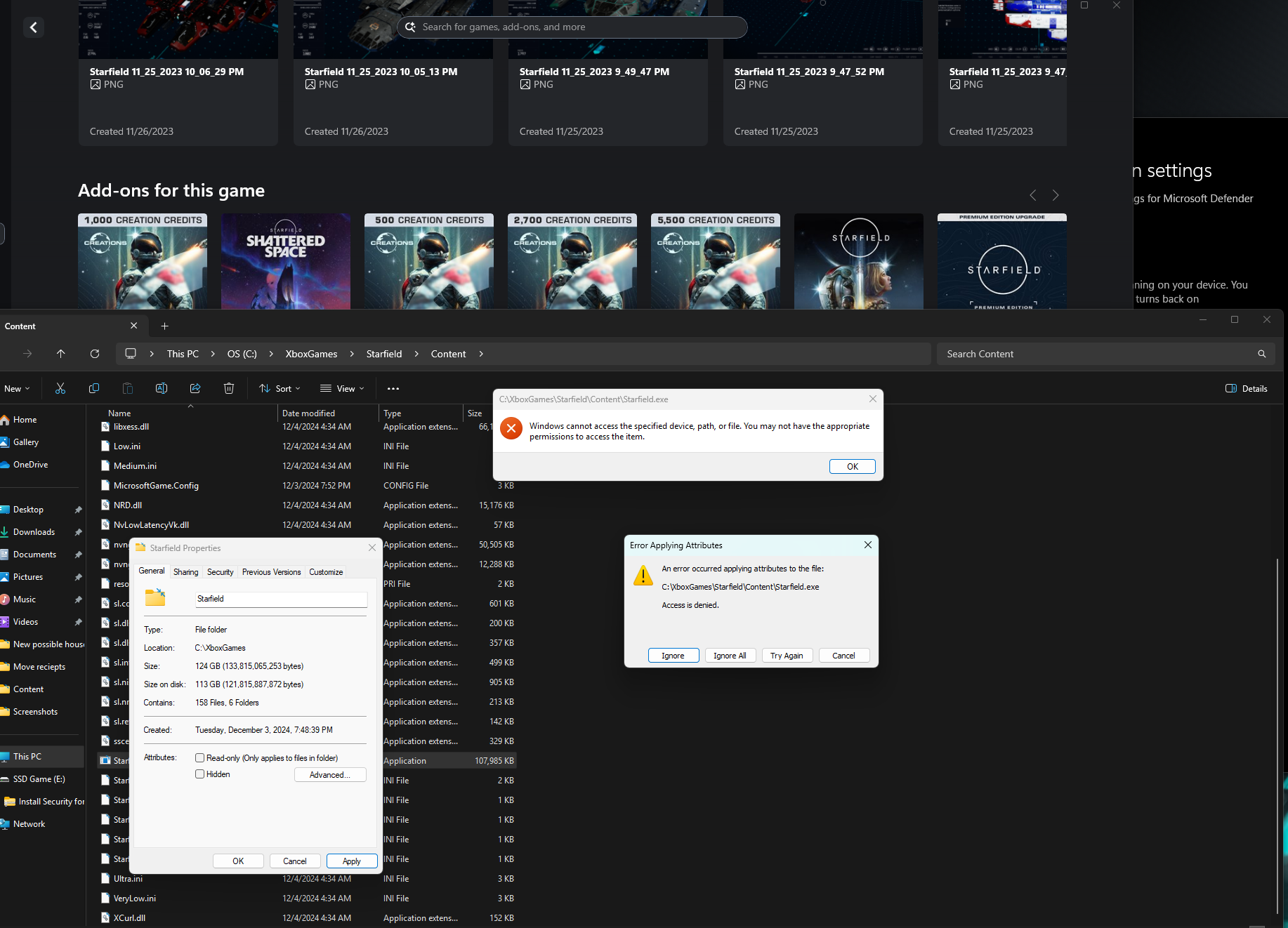Open the Shattered Space add-on thumbnail

coord(286,261)
